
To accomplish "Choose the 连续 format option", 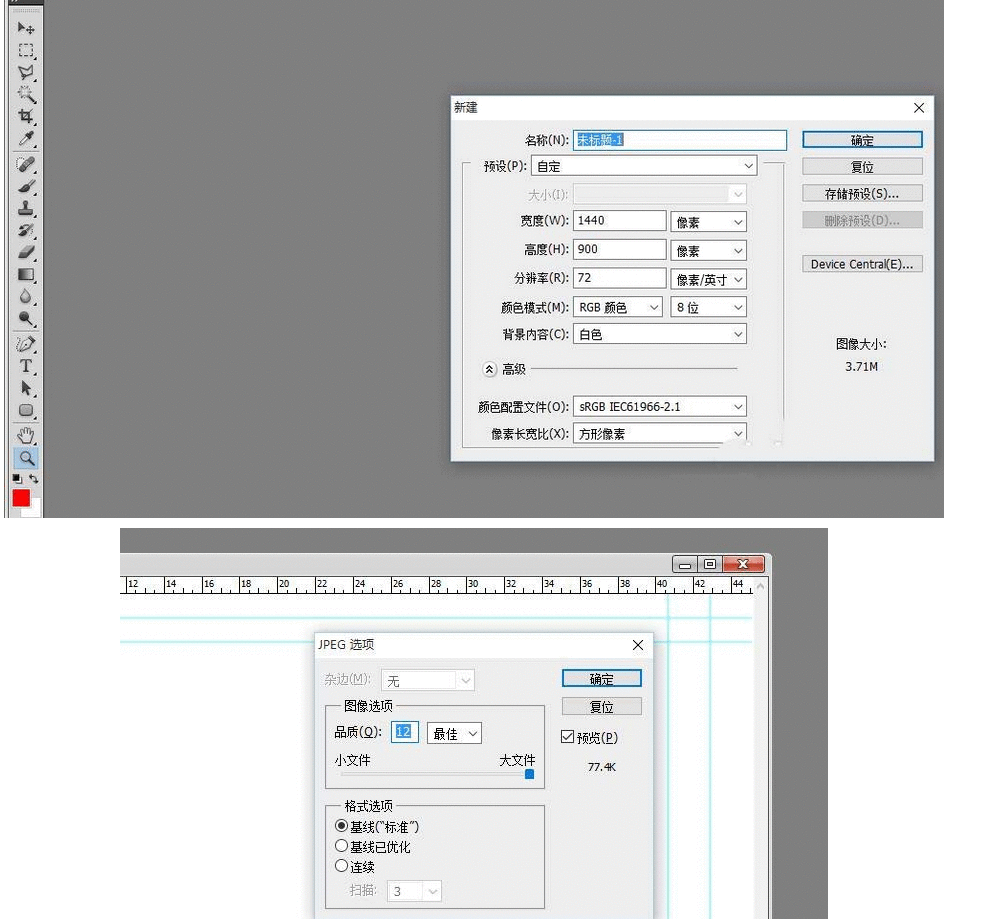I will tap(343, 866).
